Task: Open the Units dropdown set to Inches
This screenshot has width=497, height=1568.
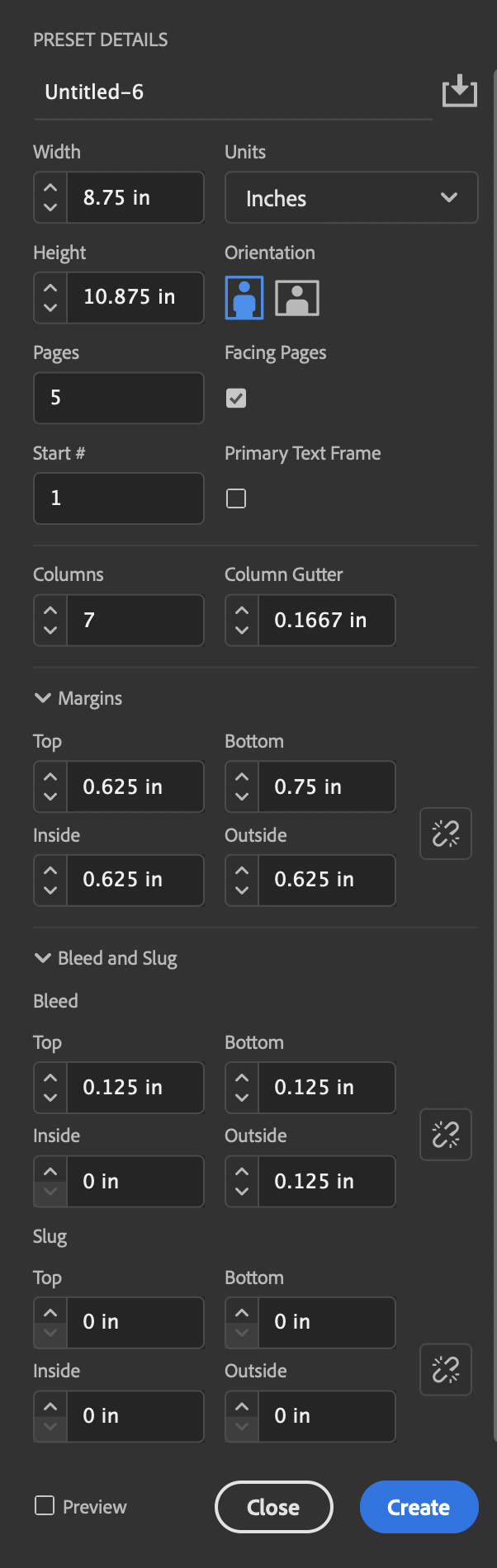Action: pos(351,198)
